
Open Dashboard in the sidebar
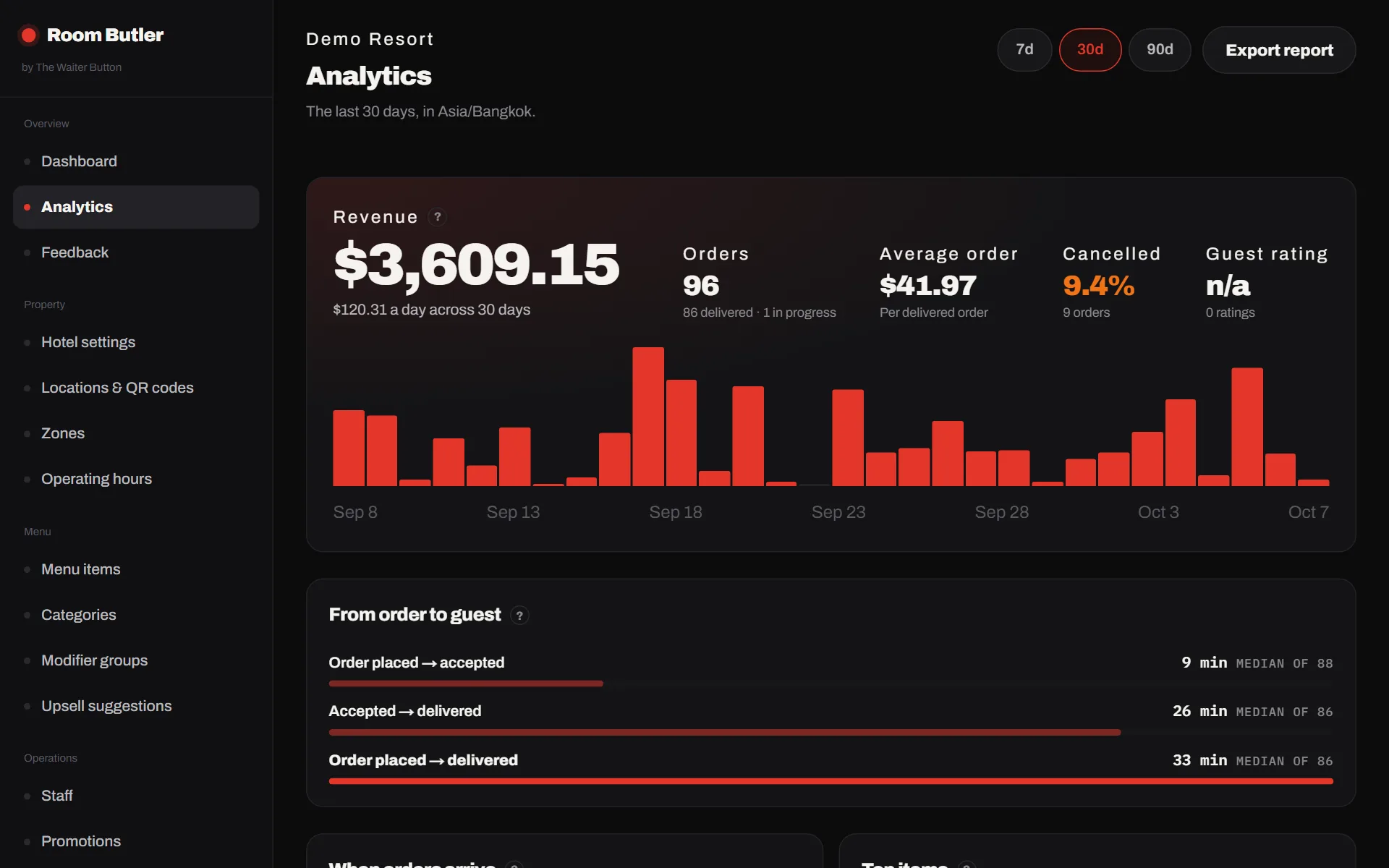click(x=136, y=161)
